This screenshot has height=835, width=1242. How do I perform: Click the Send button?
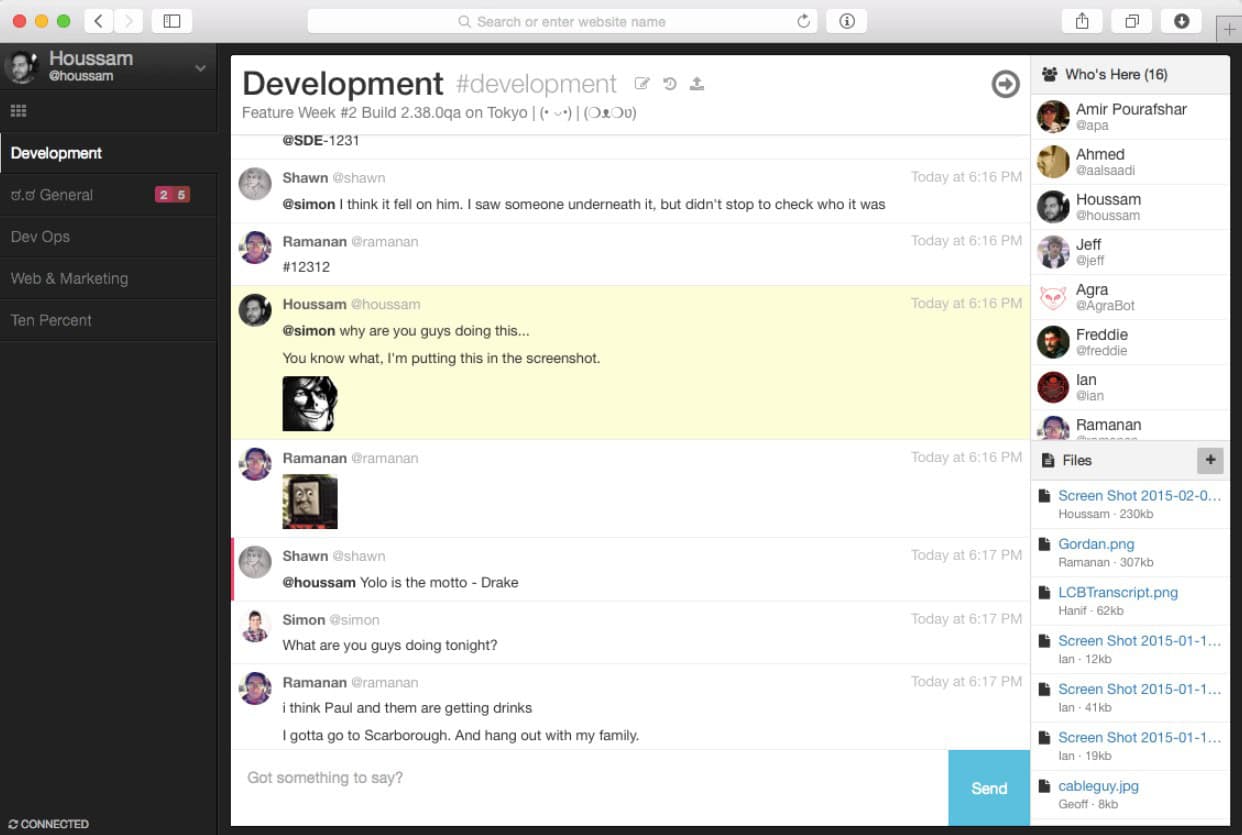(988, 788)
